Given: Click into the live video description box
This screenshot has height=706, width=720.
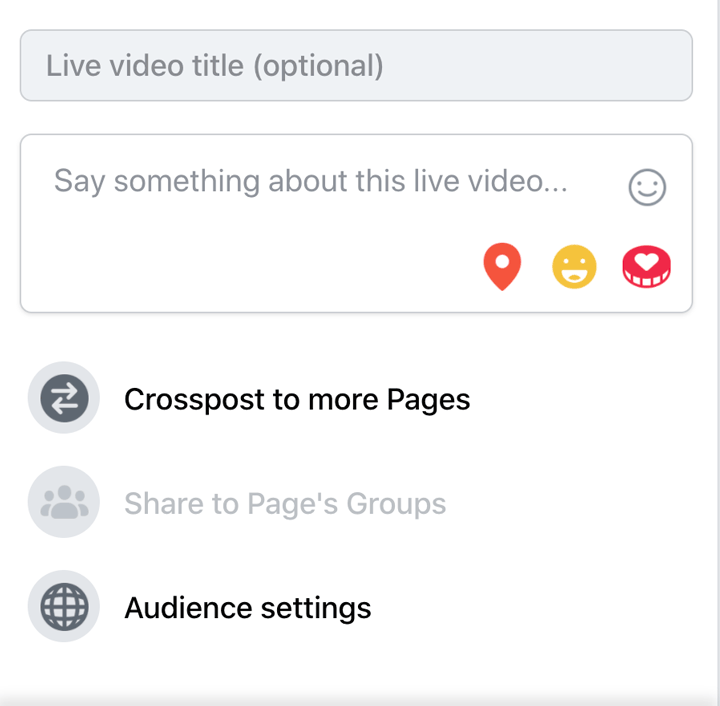Looking at the screenshot, I should (x=356, y=224).
